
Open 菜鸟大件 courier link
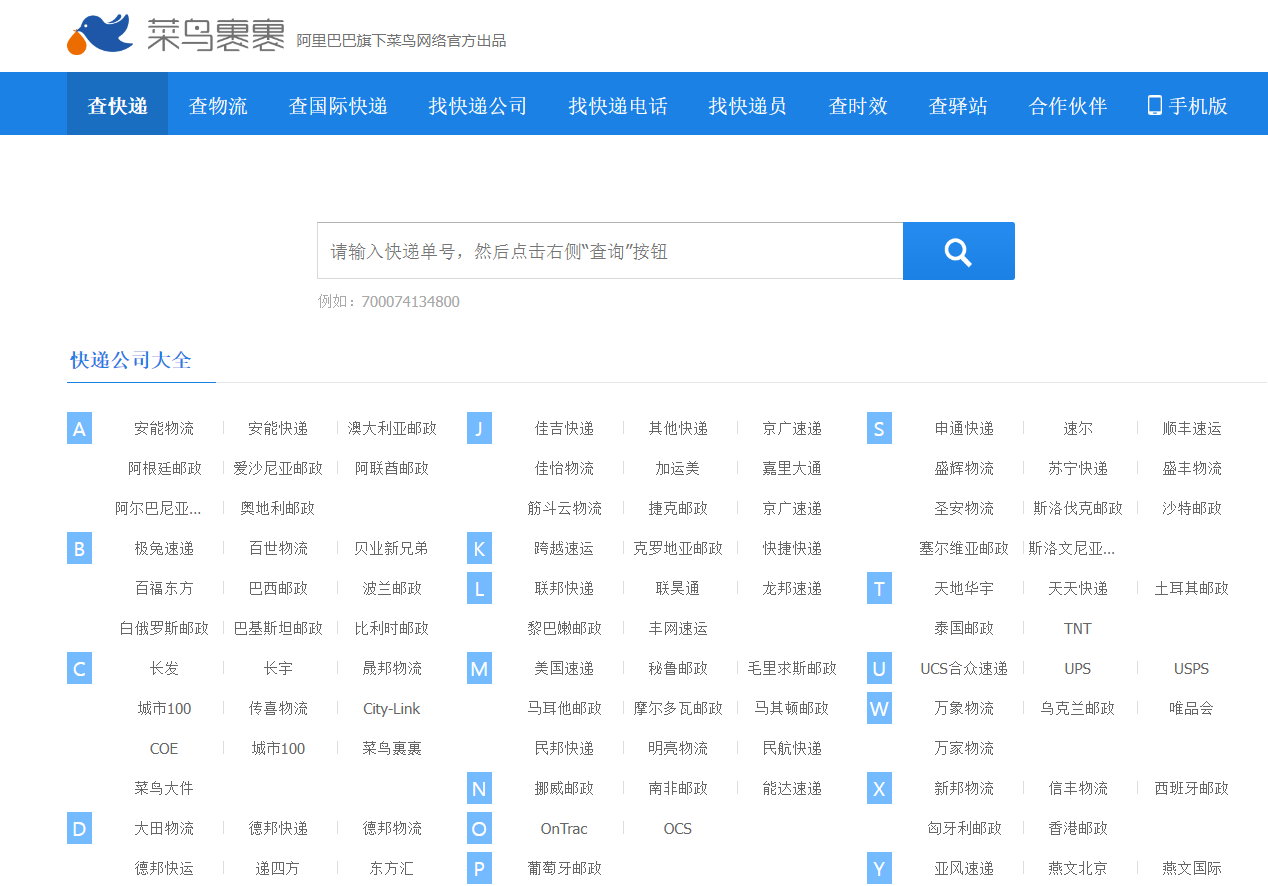(x=164, y=788)
